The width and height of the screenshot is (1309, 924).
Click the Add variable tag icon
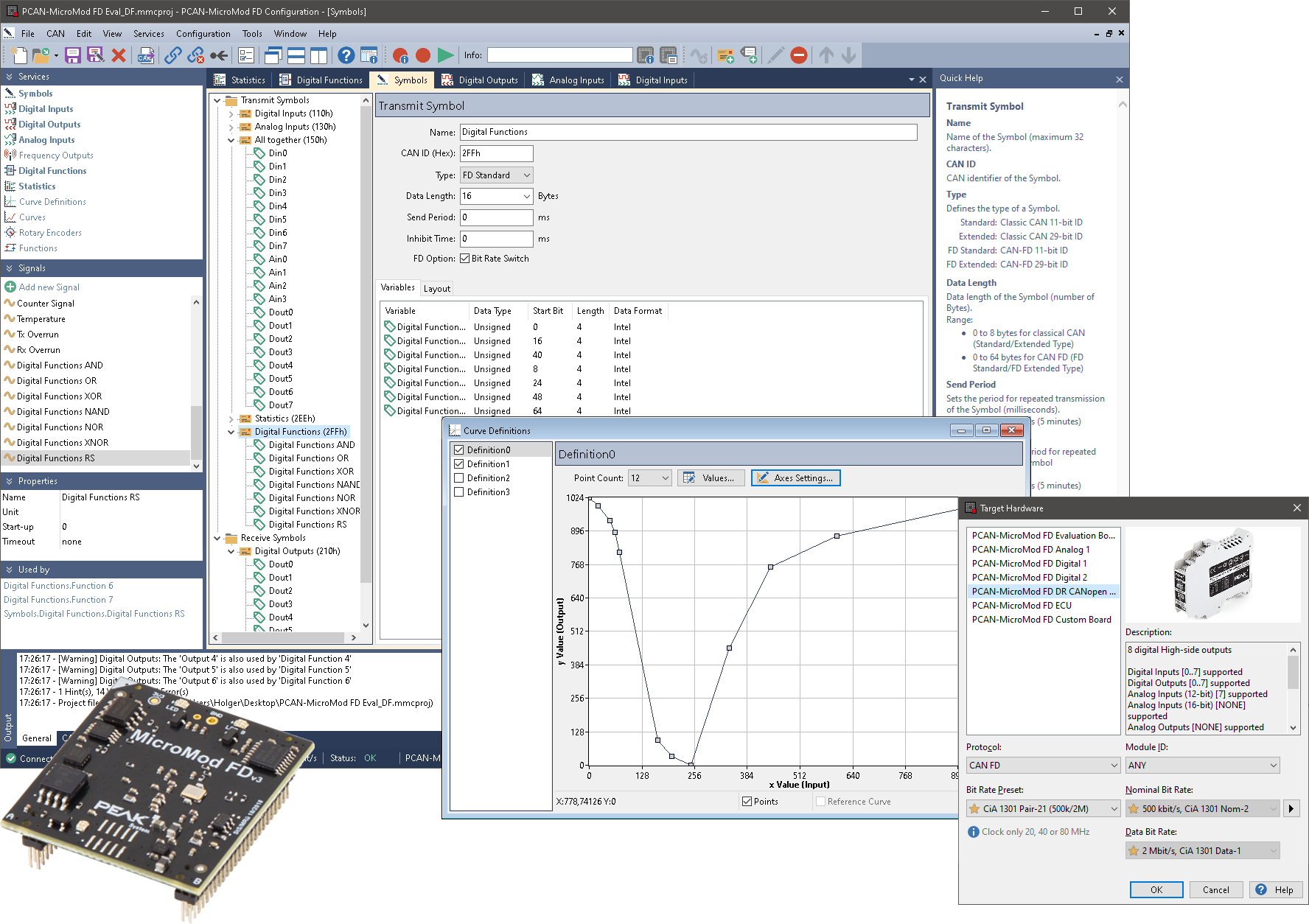point(749,55)
